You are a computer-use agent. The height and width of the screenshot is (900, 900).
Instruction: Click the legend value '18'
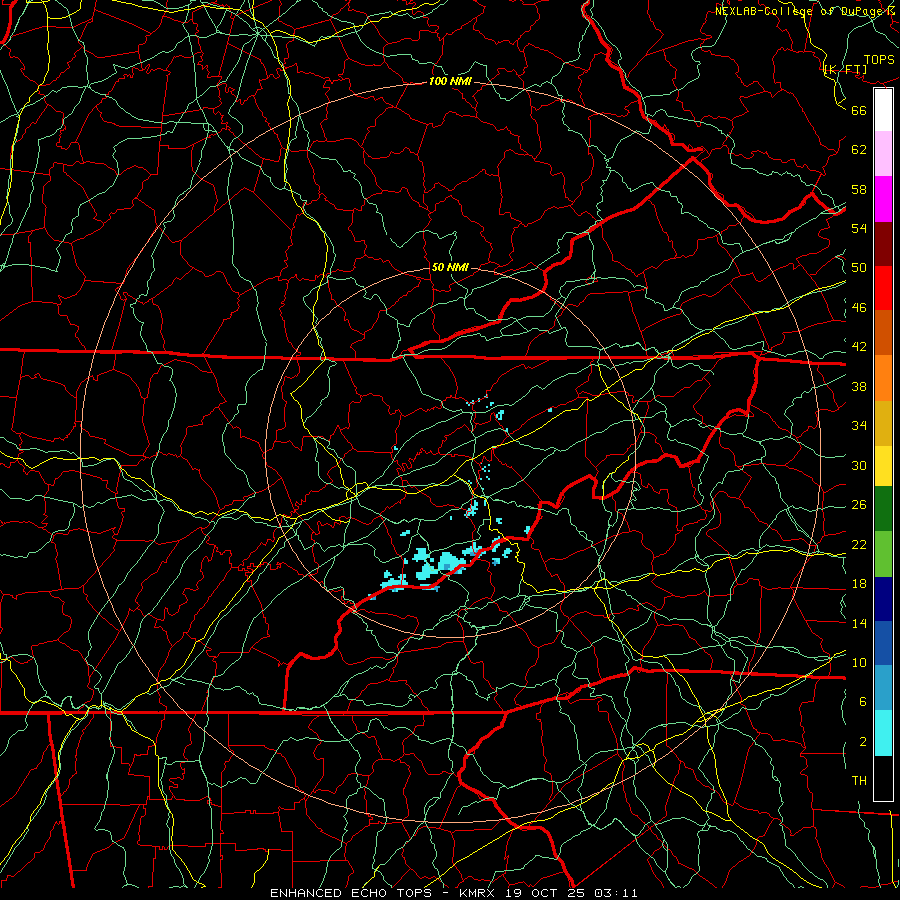(x=859, y=584)
